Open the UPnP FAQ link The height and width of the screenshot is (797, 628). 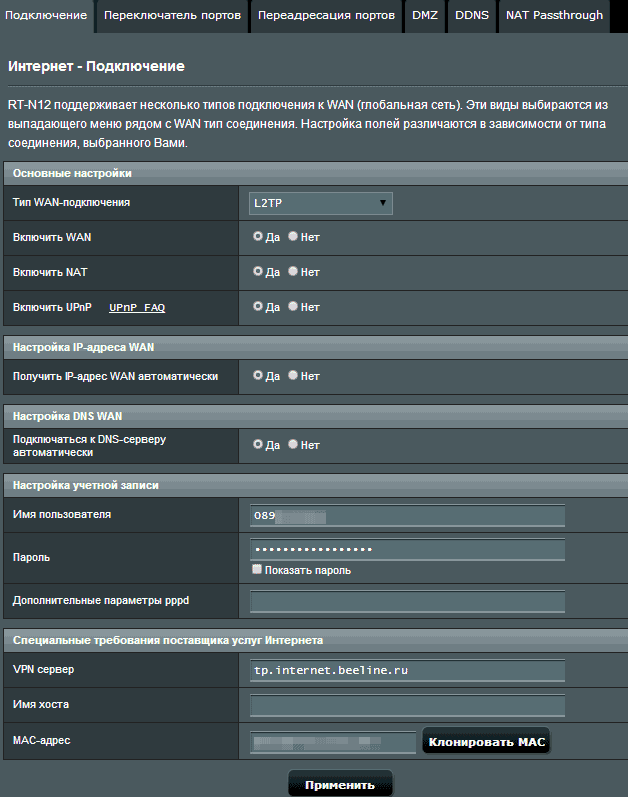pos(137,308)
